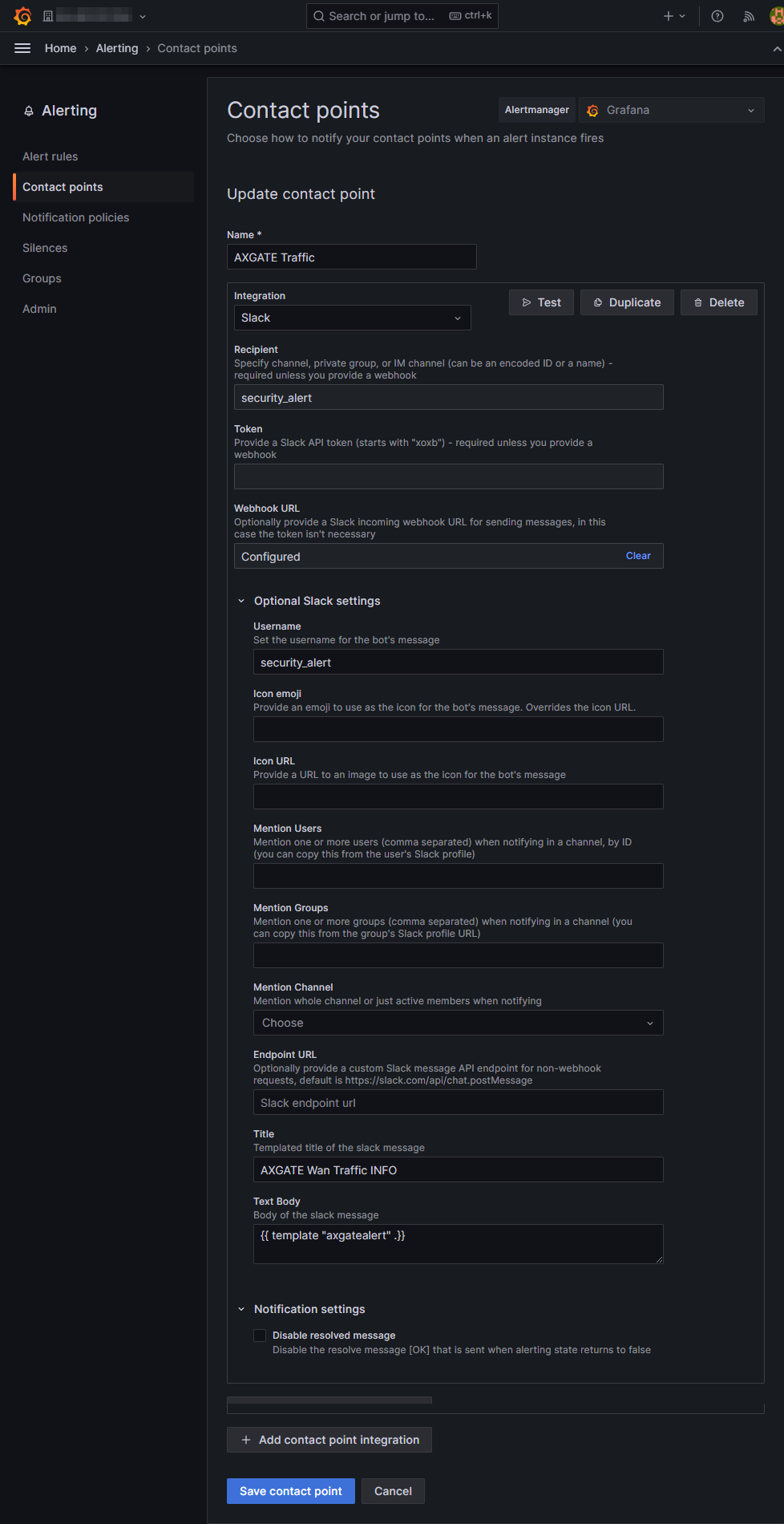Image resolution: width=784 pixels, height=1524 pixels.
Task: Click the Recipient field
Action: [x=449, y=397]
